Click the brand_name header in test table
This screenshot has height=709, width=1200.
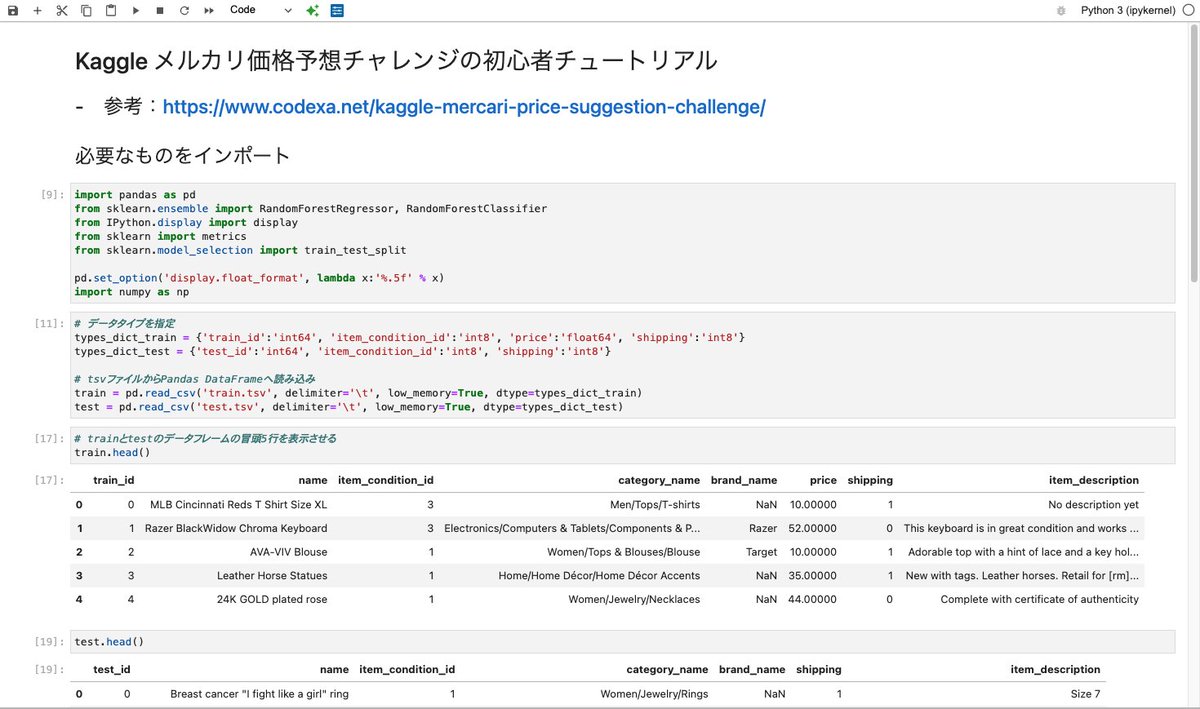752,669
